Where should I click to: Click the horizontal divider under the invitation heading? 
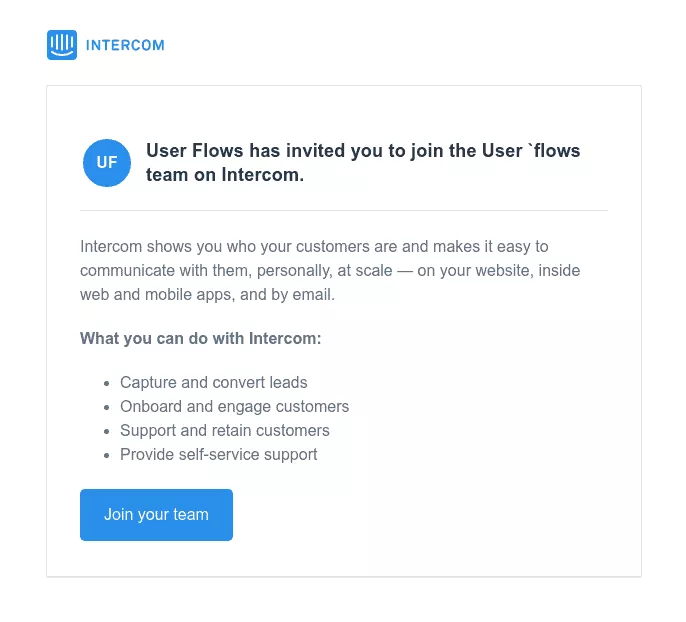(343, 211)
